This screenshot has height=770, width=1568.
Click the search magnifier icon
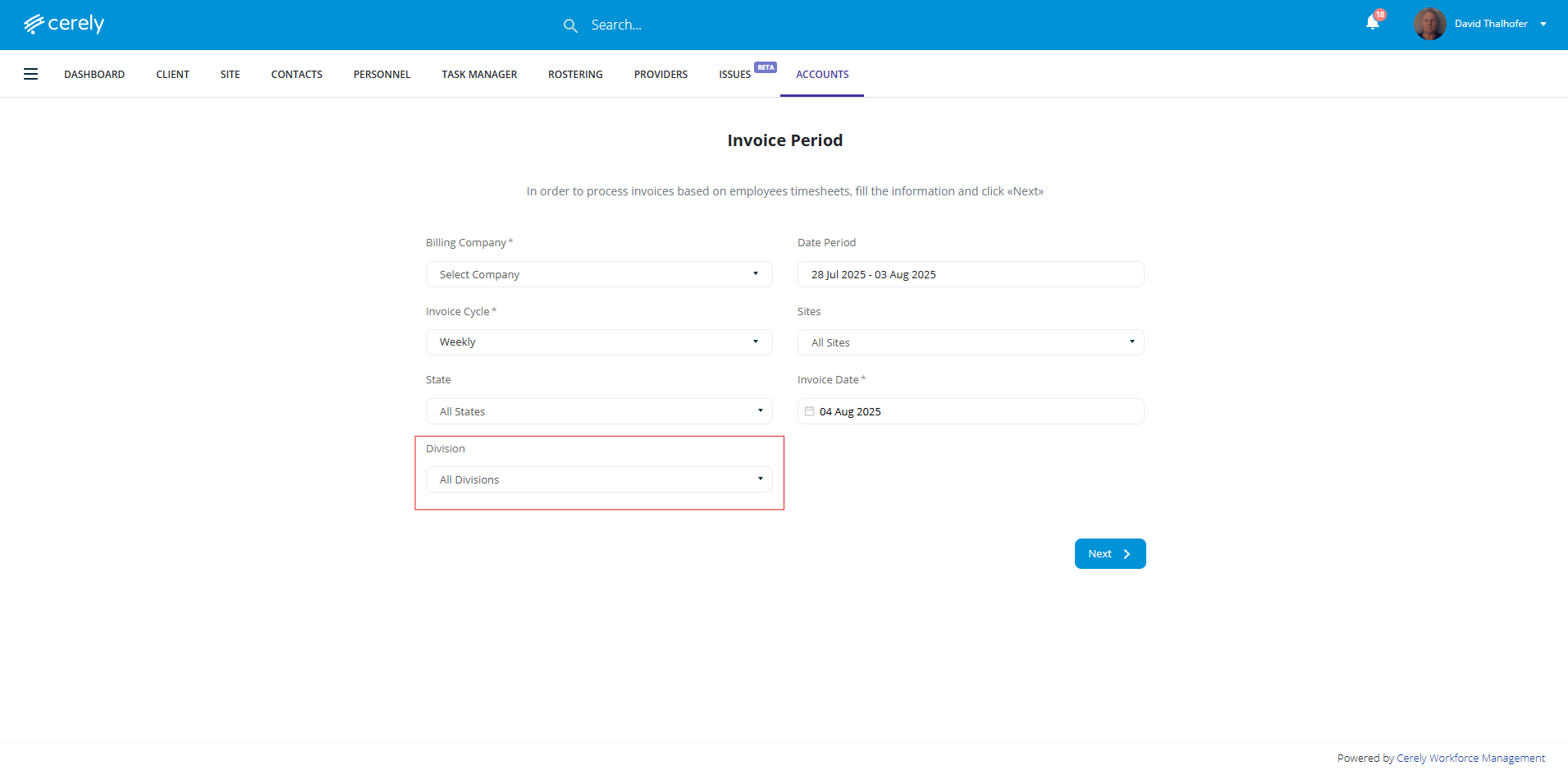(570, 25)
